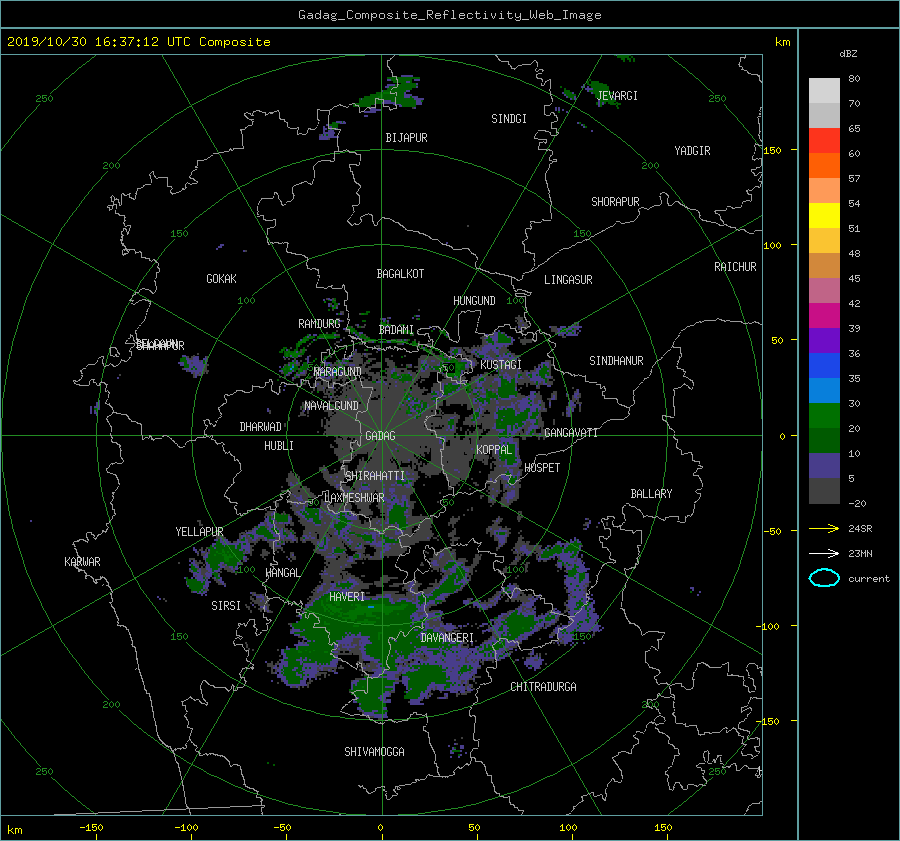This screenshot has height=841, width=900.
Task: Click the KUSTAGI city label
Action: coord(501,365)
